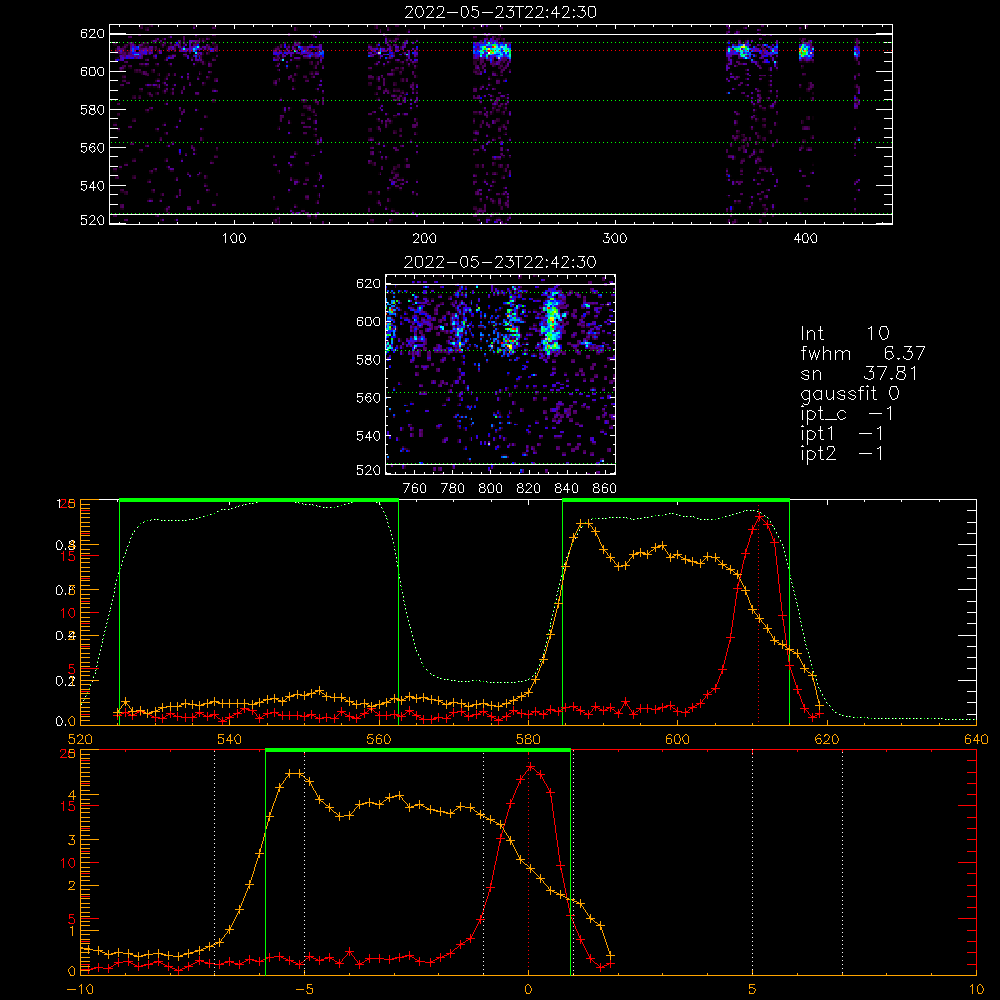Click x-axis label 400 on top spectrogram

(805, 239)
